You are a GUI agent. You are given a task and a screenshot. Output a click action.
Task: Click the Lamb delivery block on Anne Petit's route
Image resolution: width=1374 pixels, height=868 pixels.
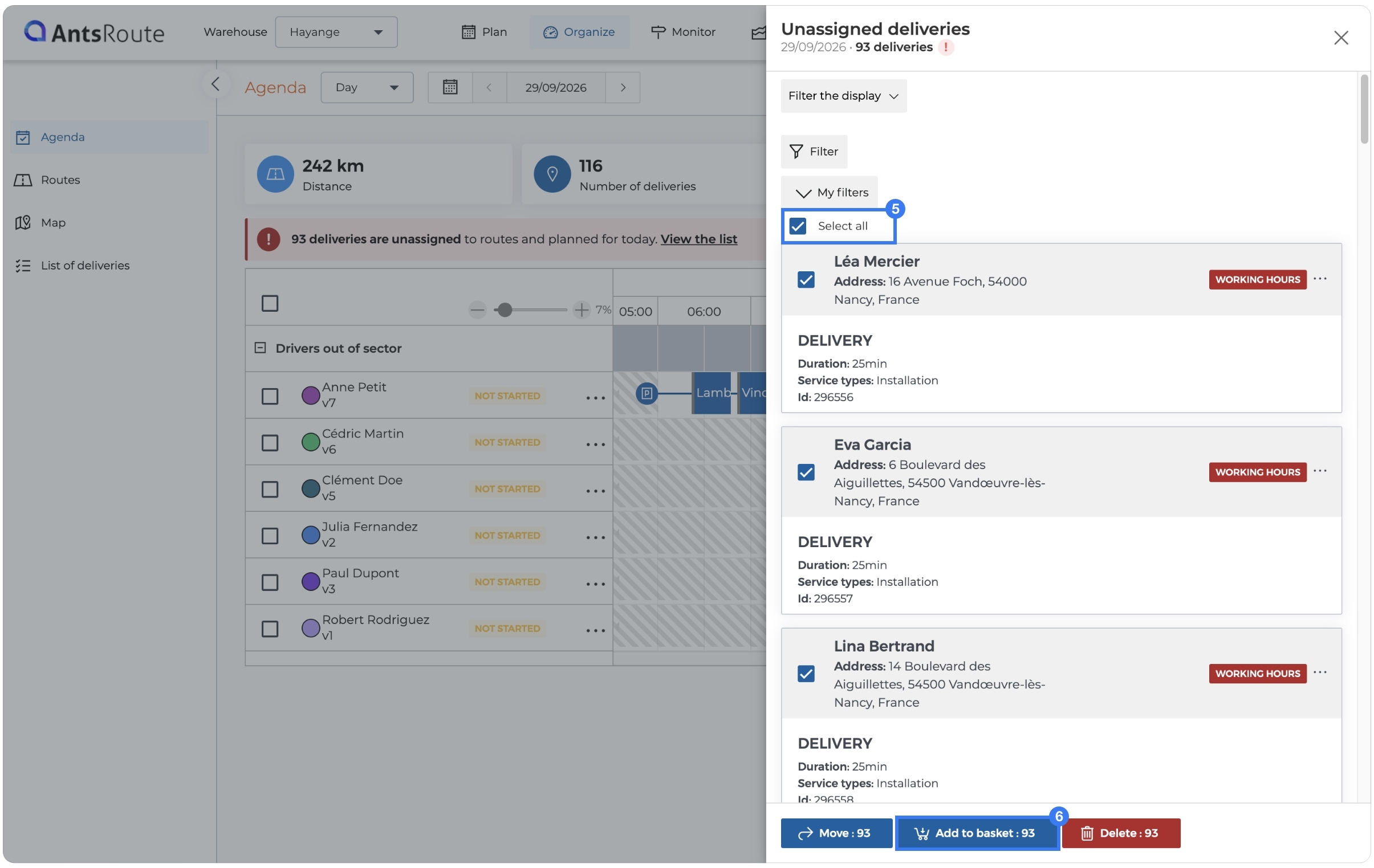(x=712, y=393)
